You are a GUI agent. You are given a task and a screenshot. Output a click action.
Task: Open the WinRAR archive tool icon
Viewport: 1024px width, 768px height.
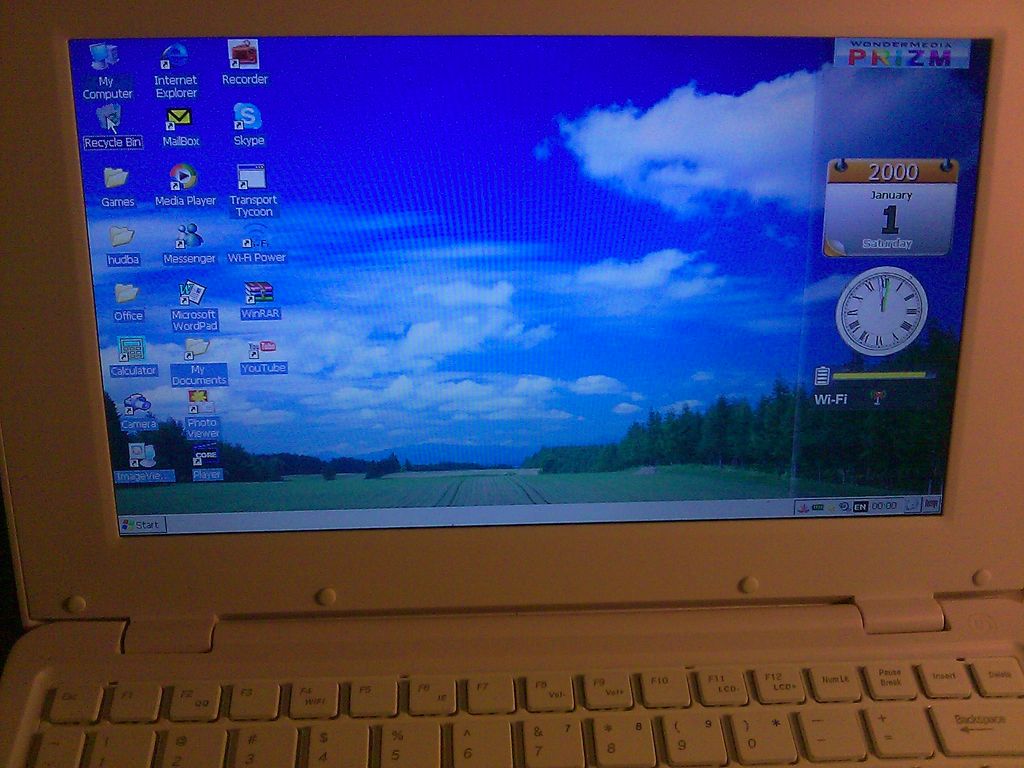pyautogui.click(x=258, y=293)
